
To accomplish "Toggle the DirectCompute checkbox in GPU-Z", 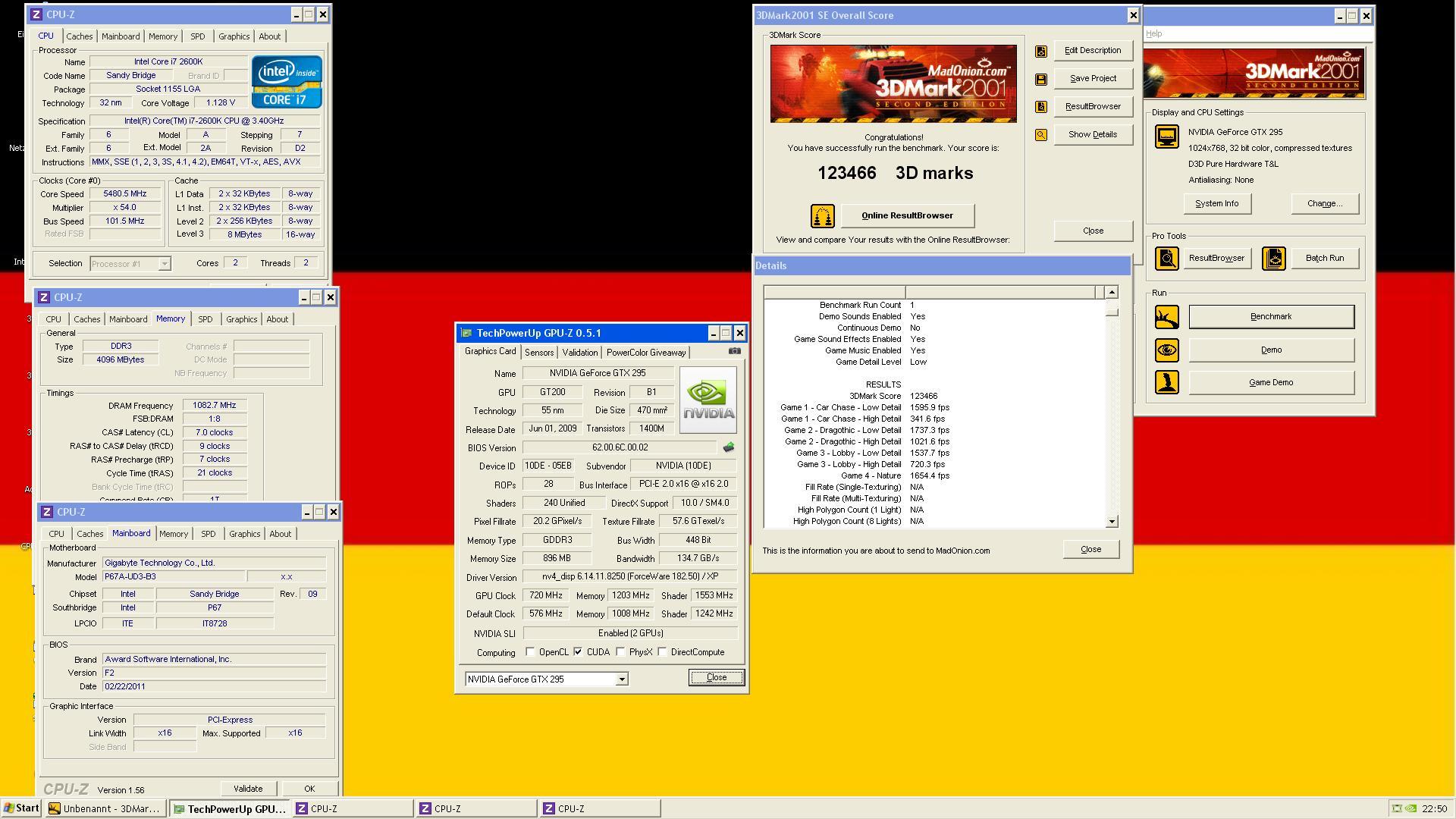I will coord(662,652).
